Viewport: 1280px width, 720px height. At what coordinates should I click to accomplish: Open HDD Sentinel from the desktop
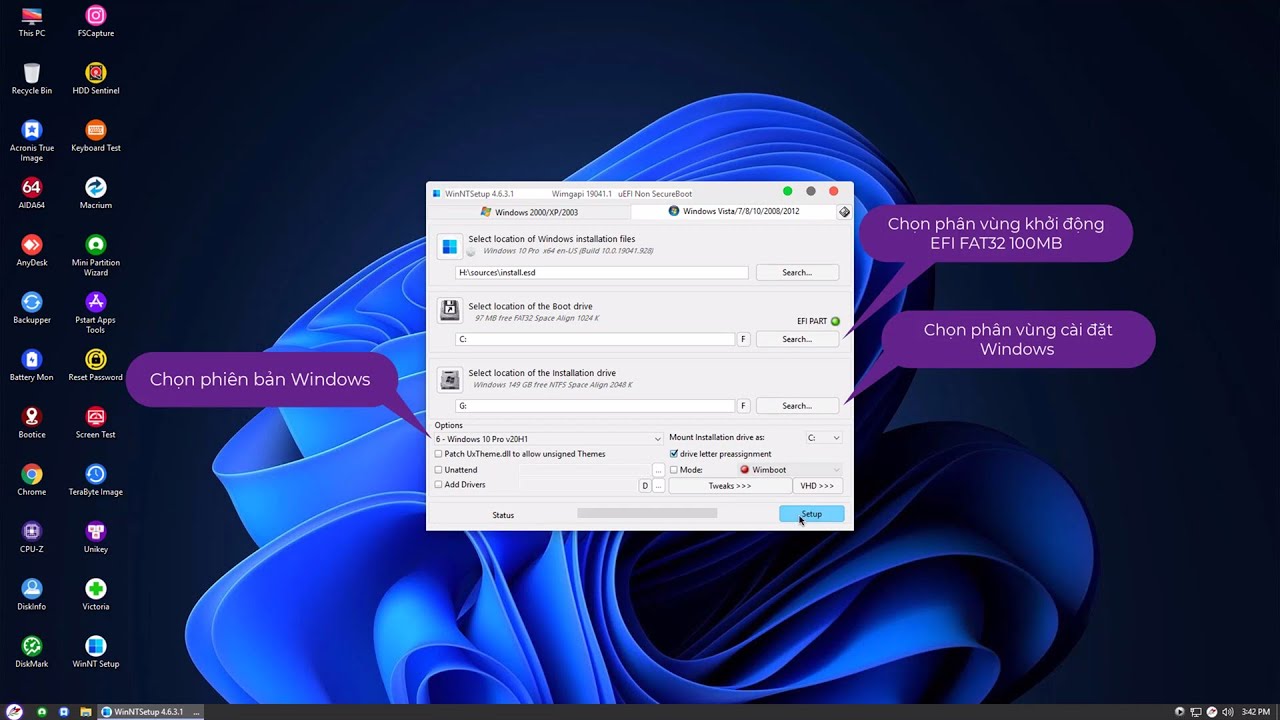click(x=96, y=78)
